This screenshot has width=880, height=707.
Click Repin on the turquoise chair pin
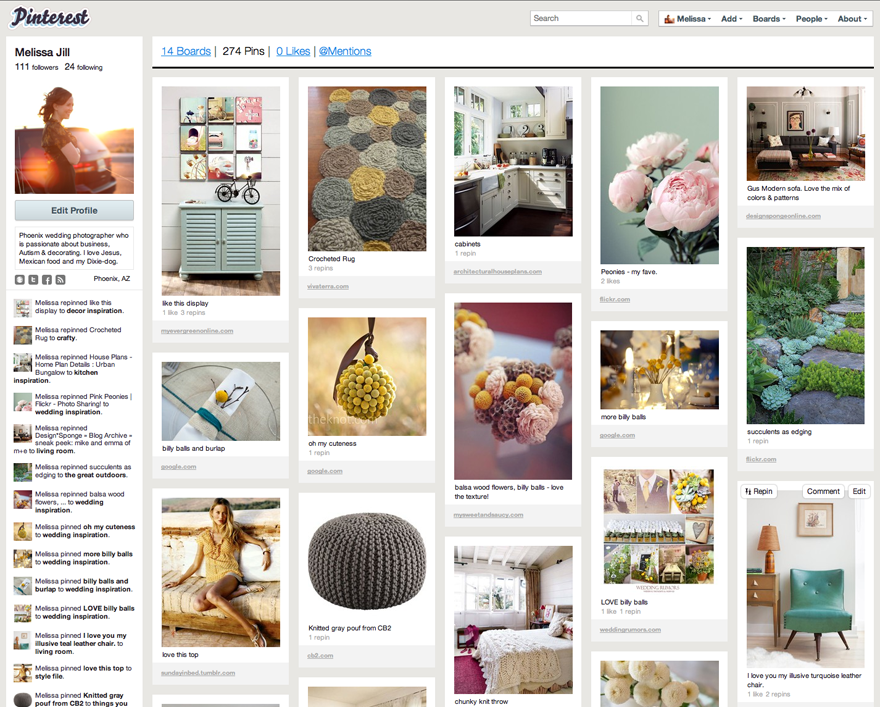pos(759,491)
